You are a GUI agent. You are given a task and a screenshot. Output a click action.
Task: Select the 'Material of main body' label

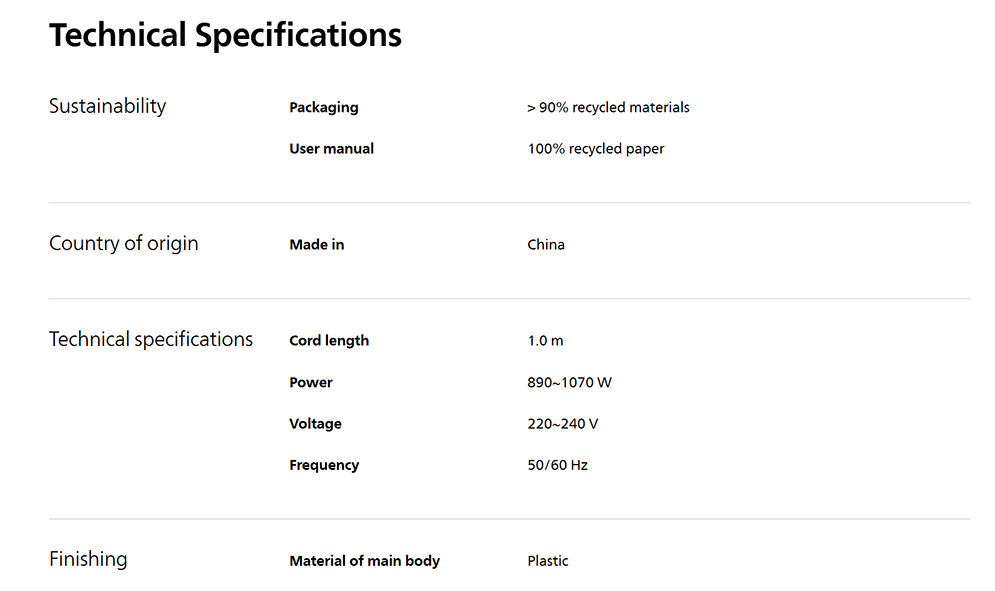click(364, 561)
